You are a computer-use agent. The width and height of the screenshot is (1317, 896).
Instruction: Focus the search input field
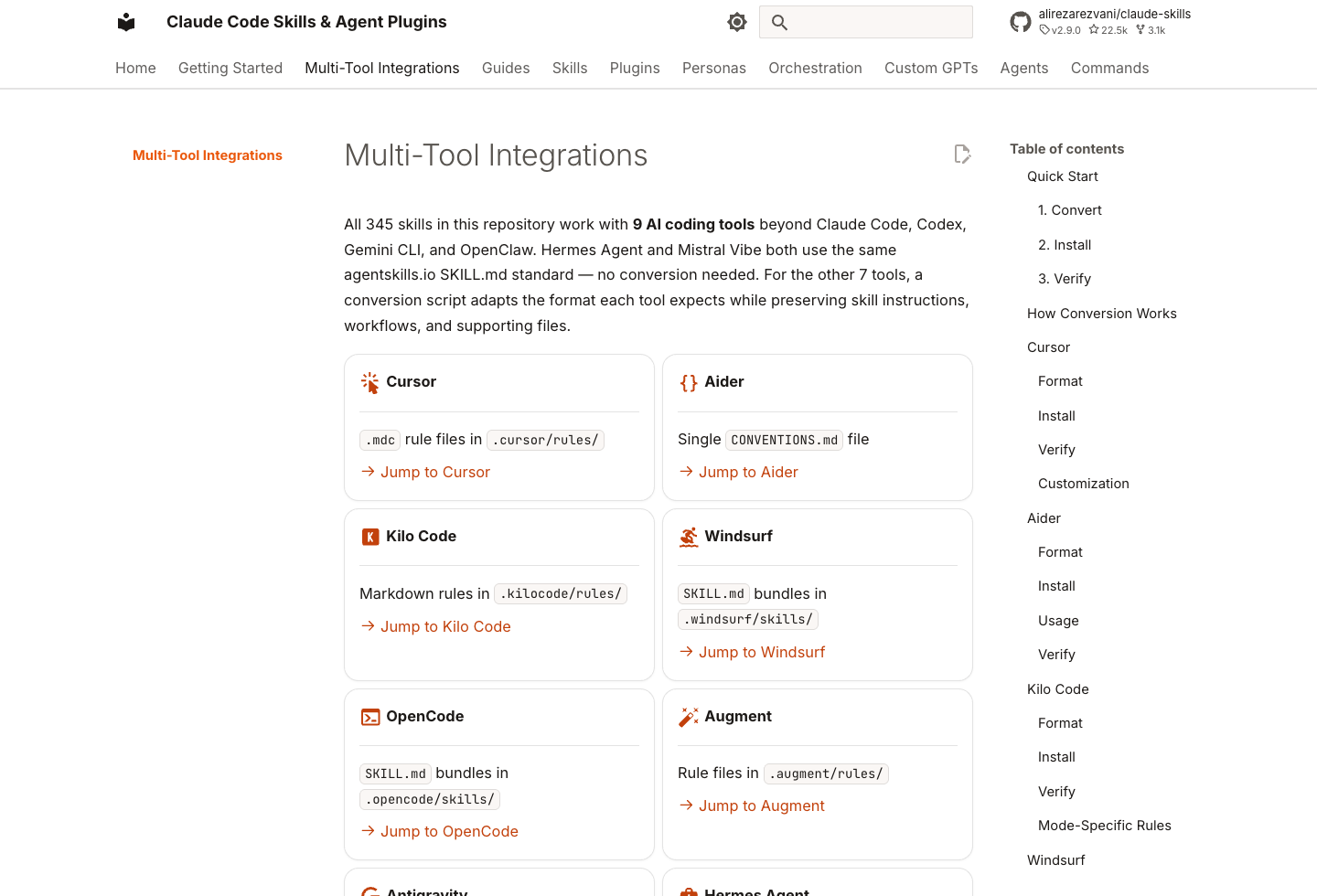(866, 22)
